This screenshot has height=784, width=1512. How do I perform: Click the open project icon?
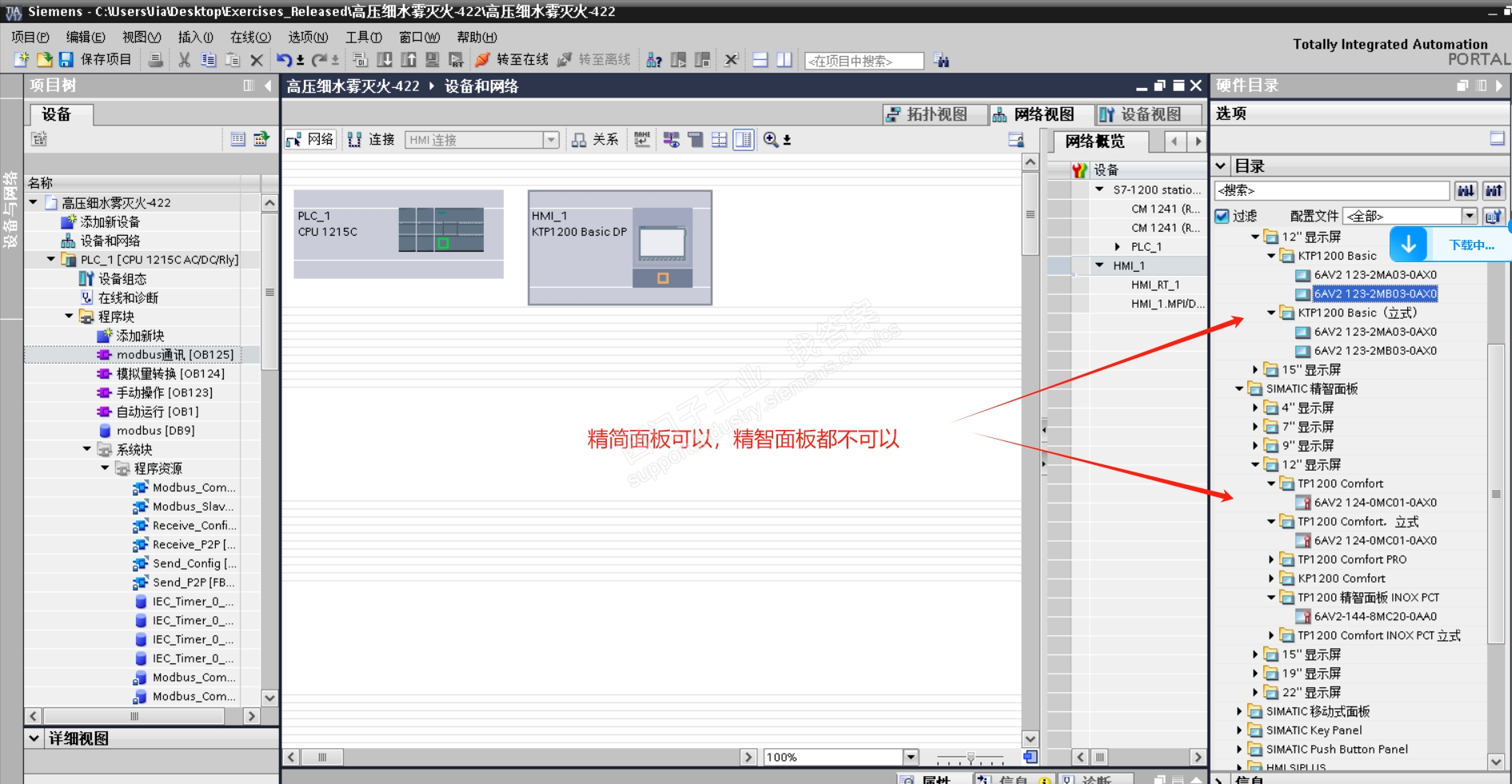(x=44, y=60)
